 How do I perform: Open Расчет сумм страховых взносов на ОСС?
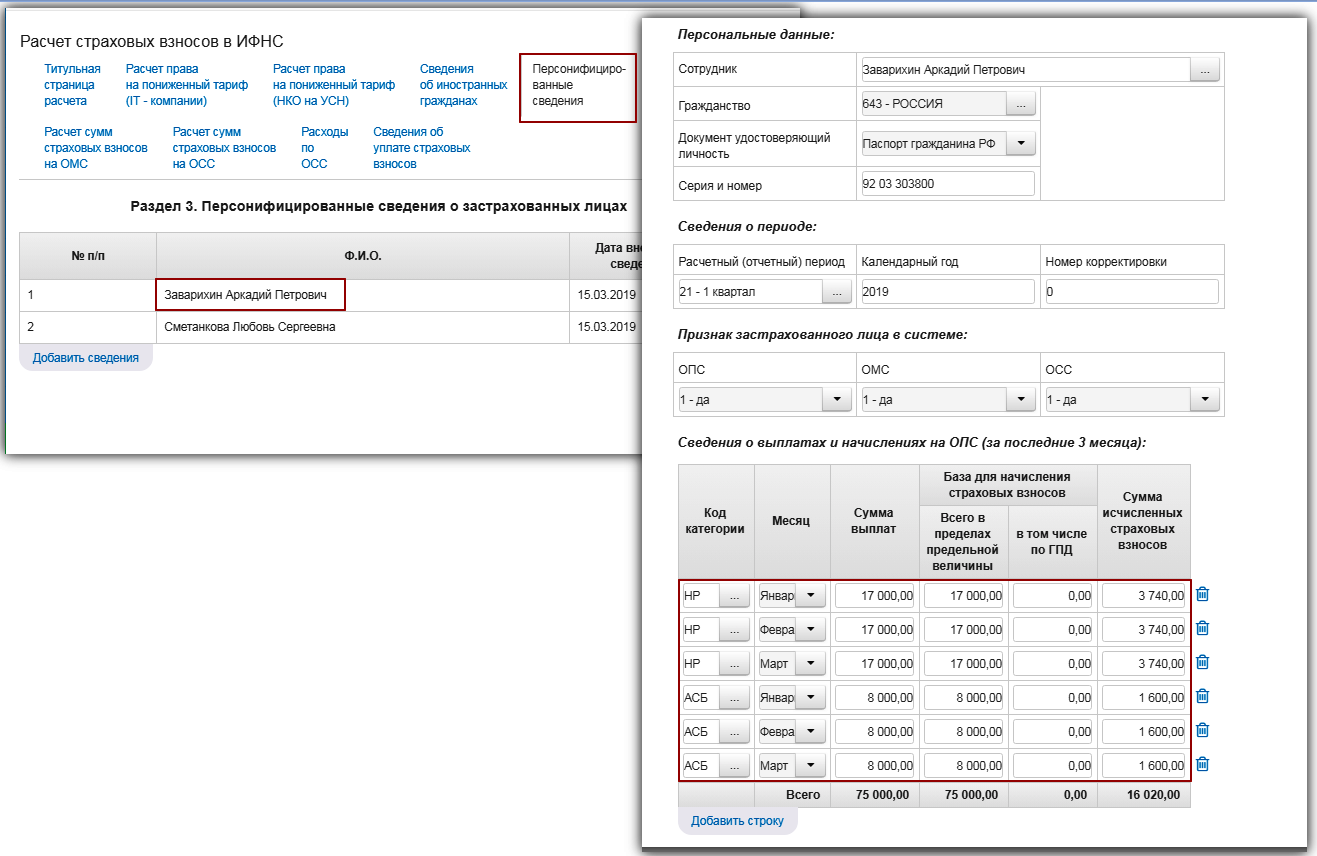click(x=224, y=148)
